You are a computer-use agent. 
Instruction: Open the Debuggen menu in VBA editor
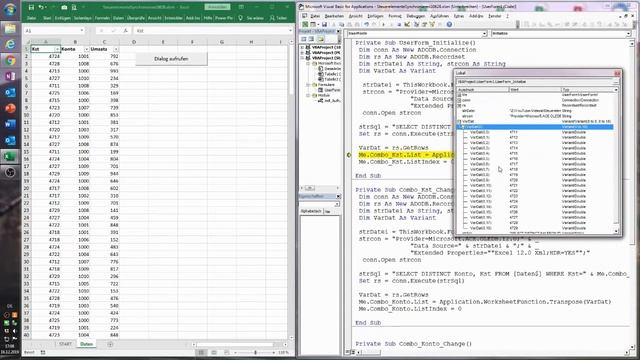[416, 16]
